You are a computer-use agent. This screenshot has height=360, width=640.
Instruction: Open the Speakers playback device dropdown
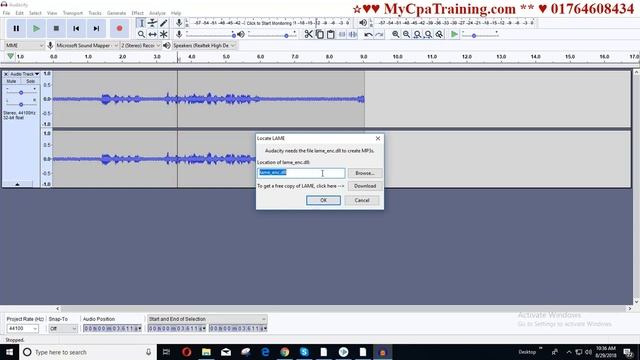pos(204,45)
